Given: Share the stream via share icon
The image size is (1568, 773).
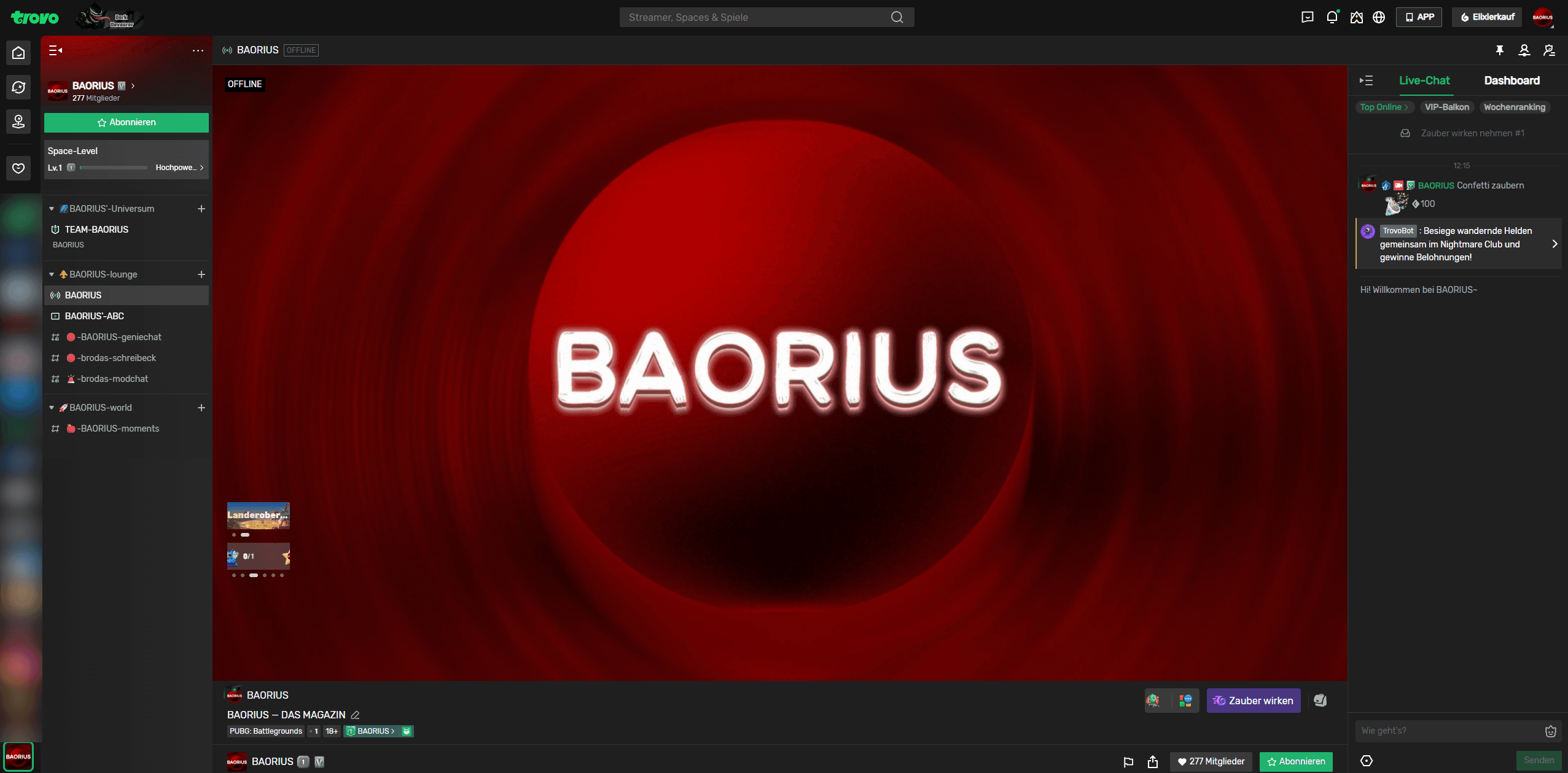Looking at the screenshot, I should pyautogui.click(x=1153, y=761).
